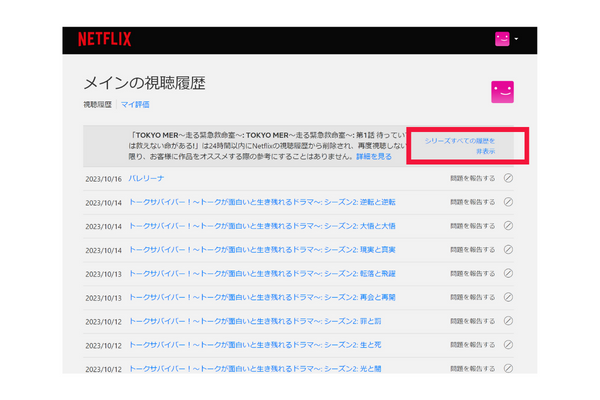Viewport: 600px width, 400px height.
Task: Open トークサバイバー episode 大悟と大悟
Action: tap(262, 226)
